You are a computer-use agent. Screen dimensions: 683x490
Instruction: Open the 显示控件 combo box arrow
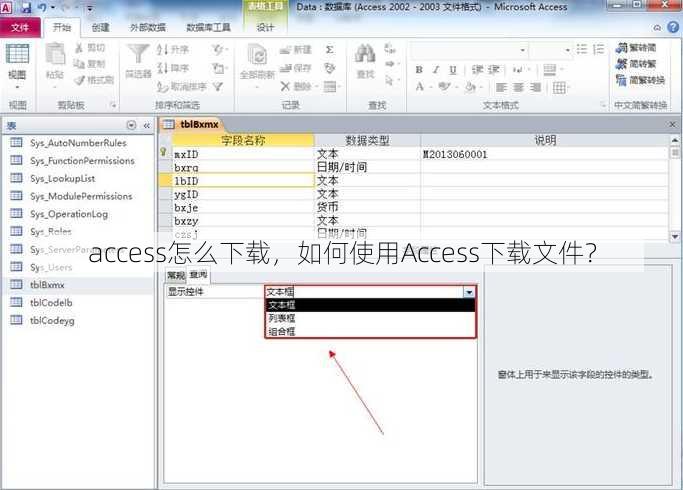point(469,292)
